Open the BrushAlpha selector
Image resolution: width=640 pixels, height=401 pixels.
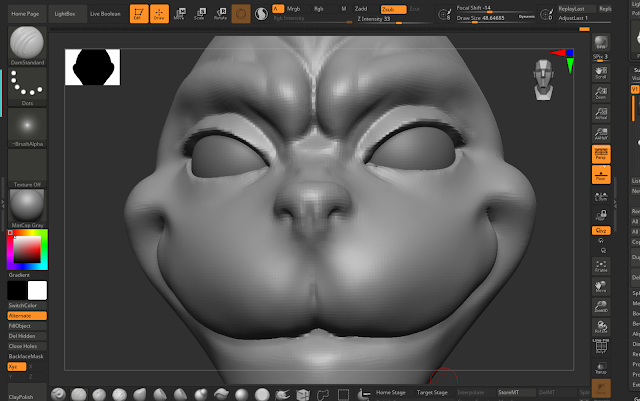click(x=27, y=128)
